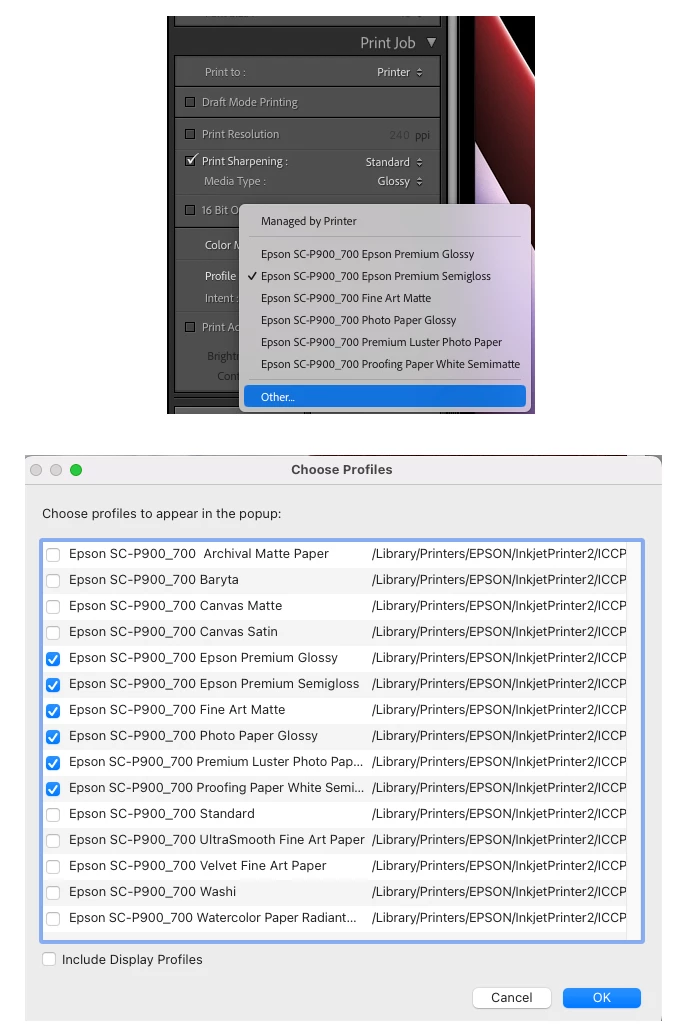Check Velvet Fine Art Paper checkbox
Image resolution: width=689 pixels, height=1033 pixels.
(53, 867)
